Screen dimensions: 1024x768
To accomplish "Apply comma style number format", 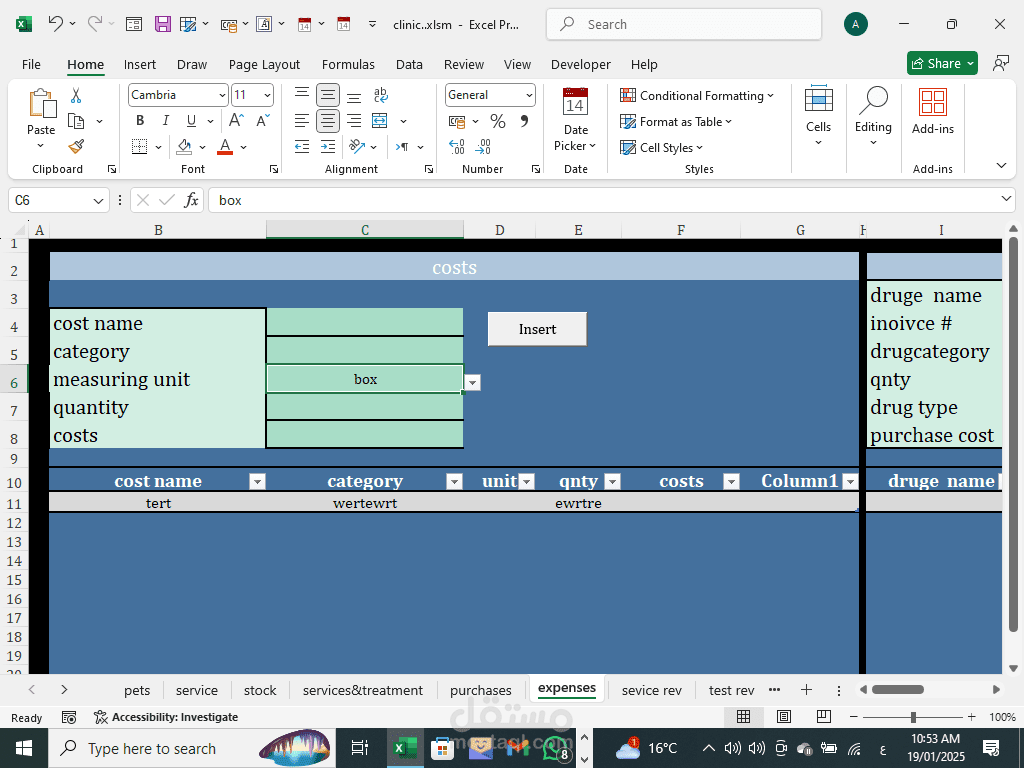I will tap(524, 121).
